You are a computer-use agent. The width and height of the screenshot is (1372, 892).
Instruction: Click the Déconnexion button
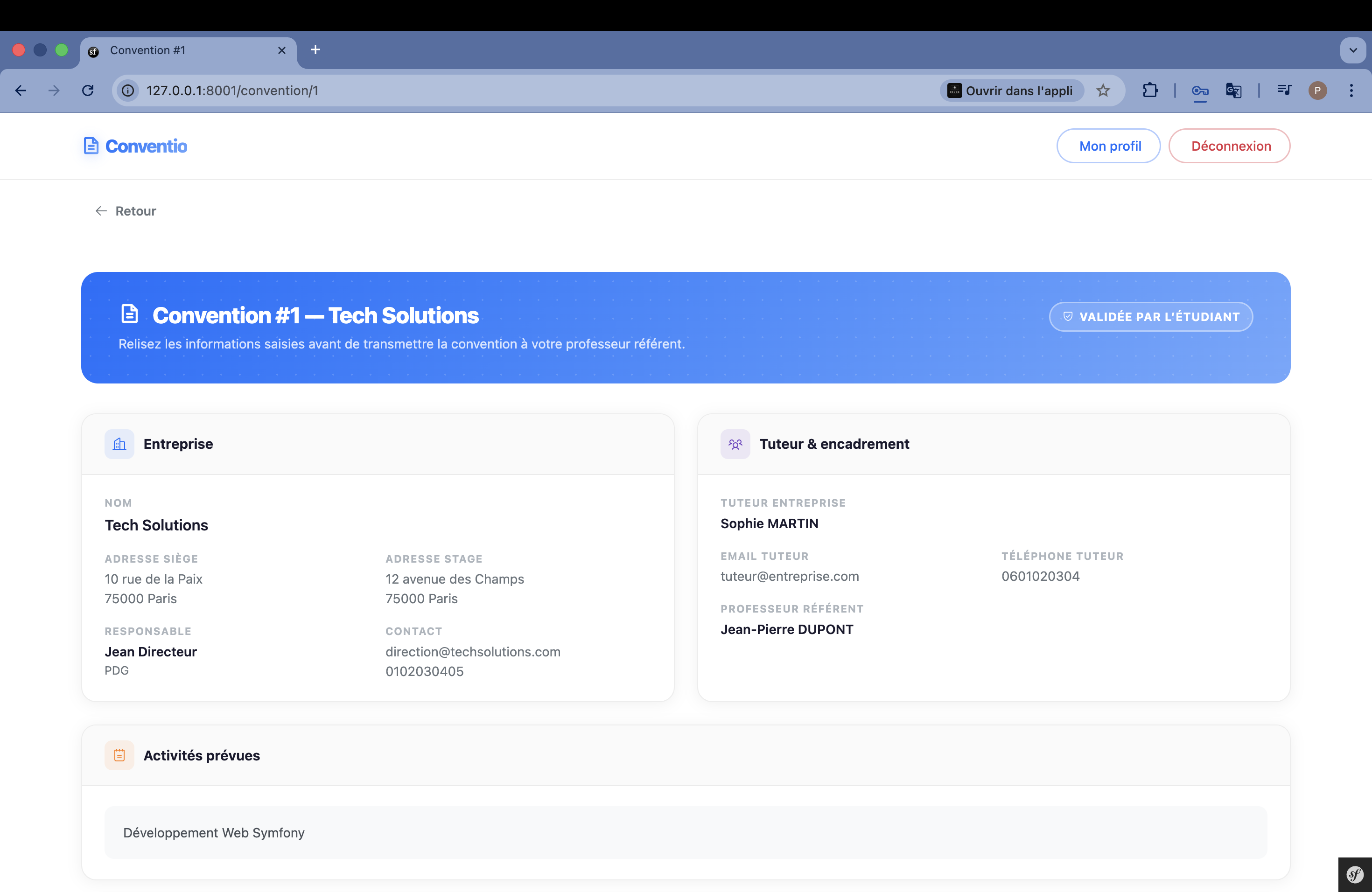pyautogui.click(x=1230, y=146)
